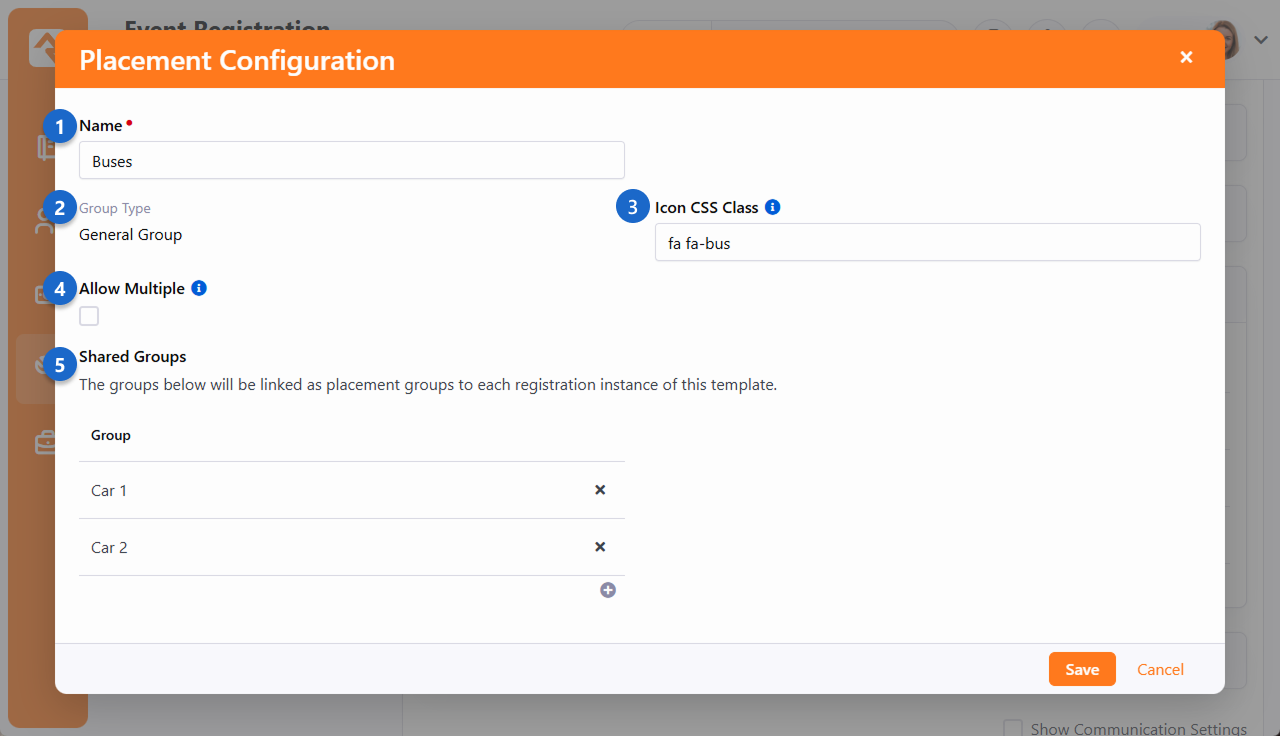1280x736 pixels.
Task: Click the info icon beside Icon CSS Class
Action: coord(772,208)
